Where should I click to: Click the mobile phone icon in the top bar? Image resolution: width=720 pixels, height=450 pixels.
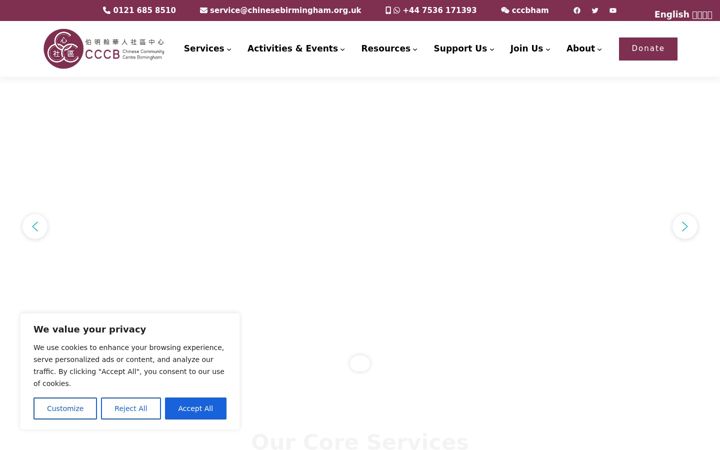point(388,10)
